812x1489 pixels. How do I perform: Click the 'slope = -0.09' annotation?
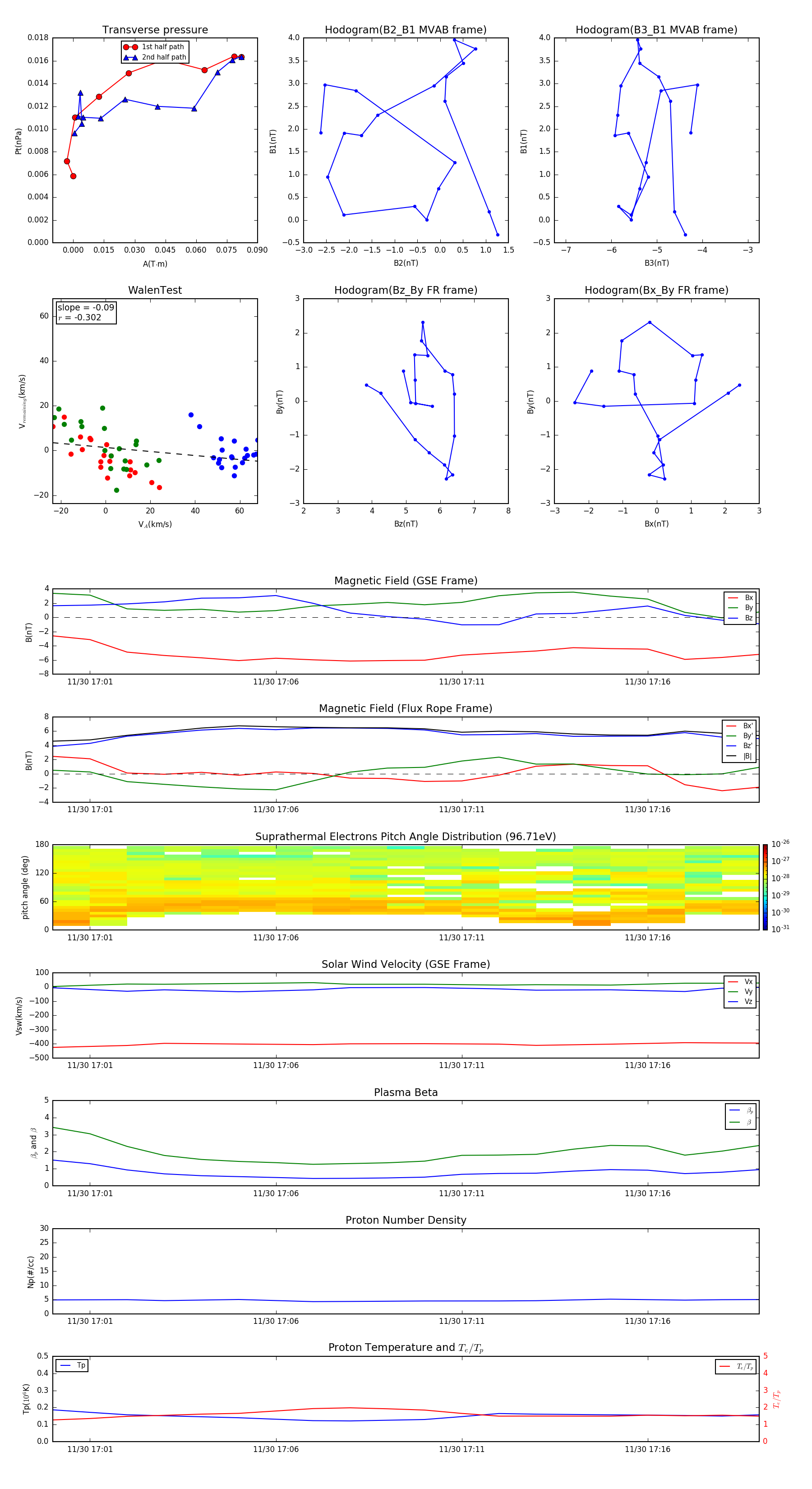coord(86,308)
